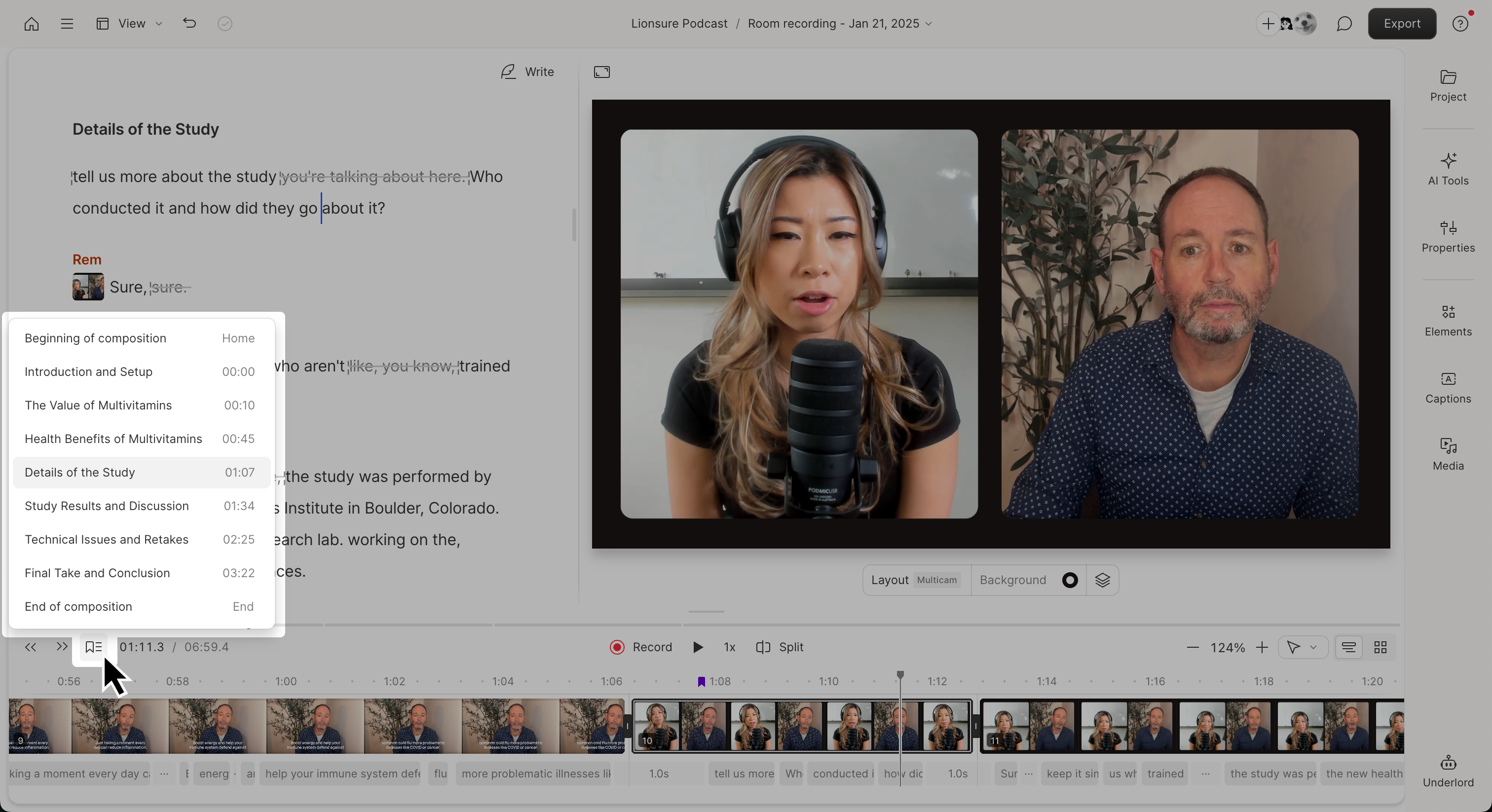The height and width of the screenshot is (812, 1492).
Task: Expand the selection tool arrow dropdown
Action: pos(1313,647)
